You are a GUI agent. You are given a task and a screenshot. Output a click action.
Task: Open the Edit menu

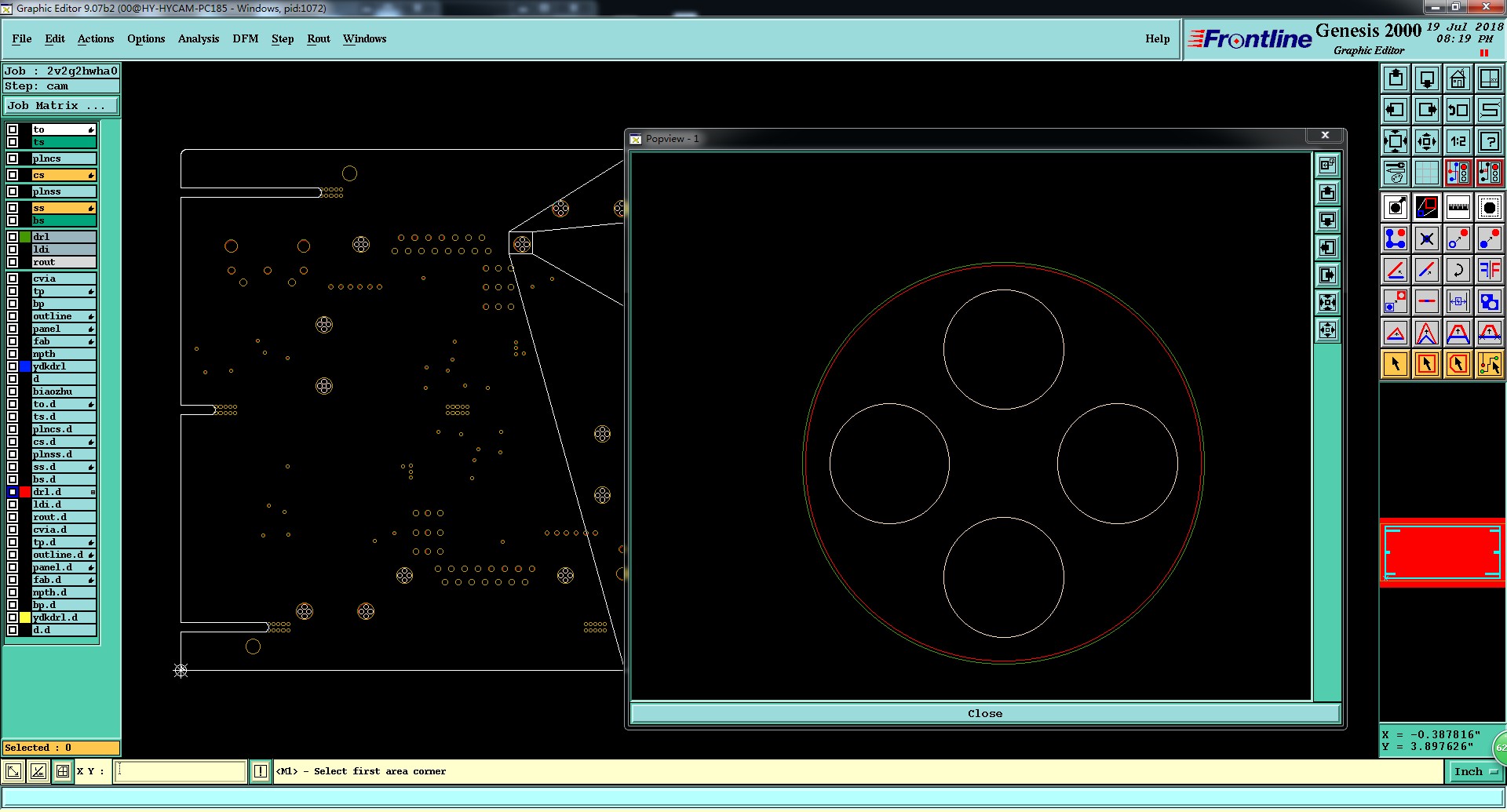(x=55, y=38)
